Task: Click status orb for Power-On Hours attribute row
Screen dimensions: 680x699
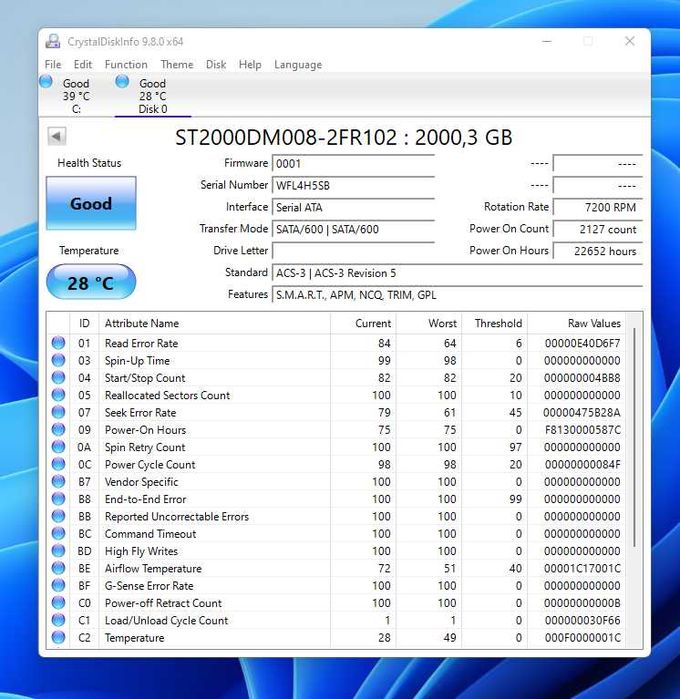Action: [x=58, y=430]
